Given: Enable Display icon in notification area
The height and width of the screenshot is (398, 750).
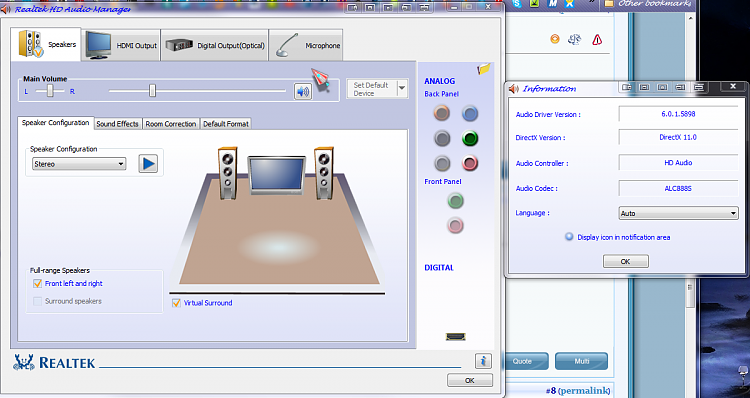Looking at the screenshot, I should click(569, 237).
